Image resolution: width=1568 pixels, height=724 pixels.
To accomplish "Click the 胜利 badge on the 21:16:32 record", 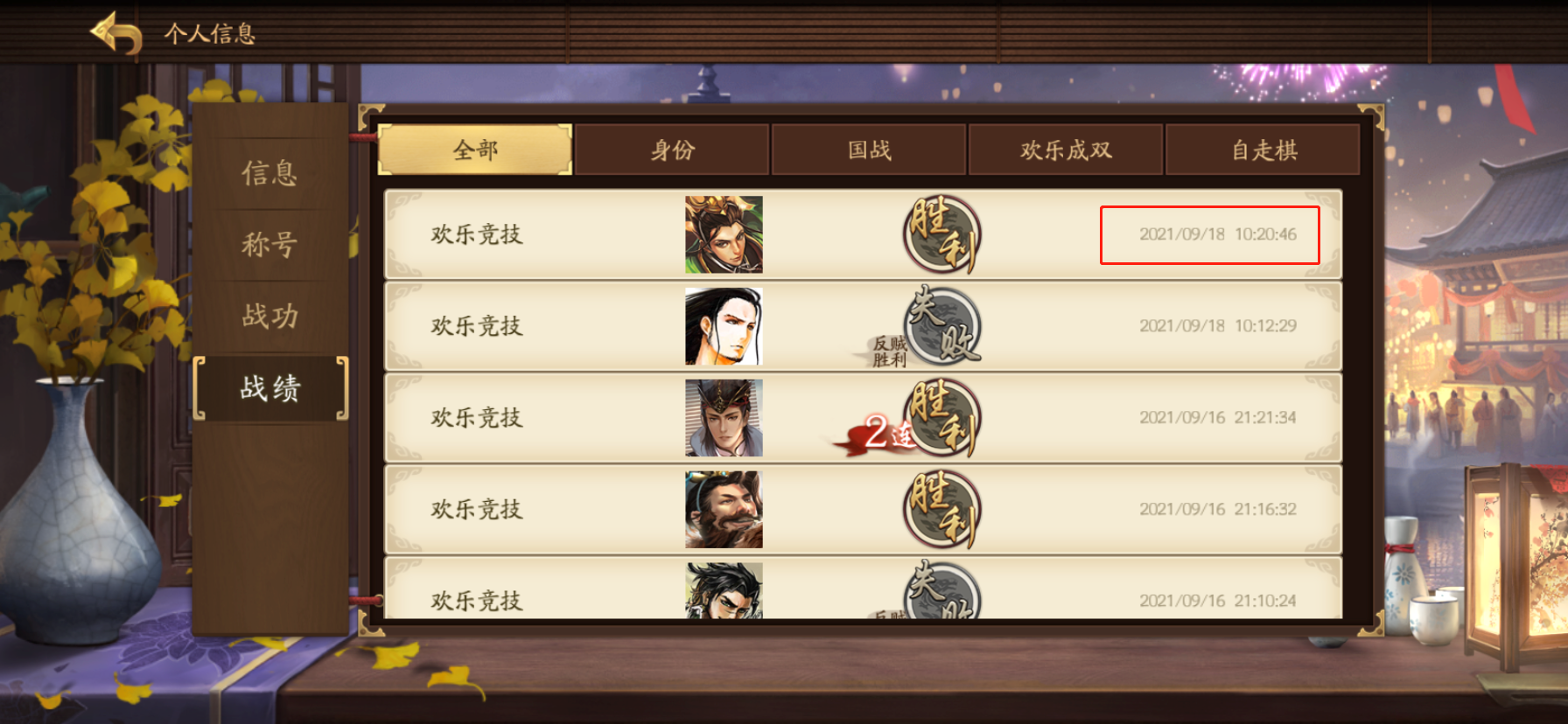I will click(x=942, y=510).
